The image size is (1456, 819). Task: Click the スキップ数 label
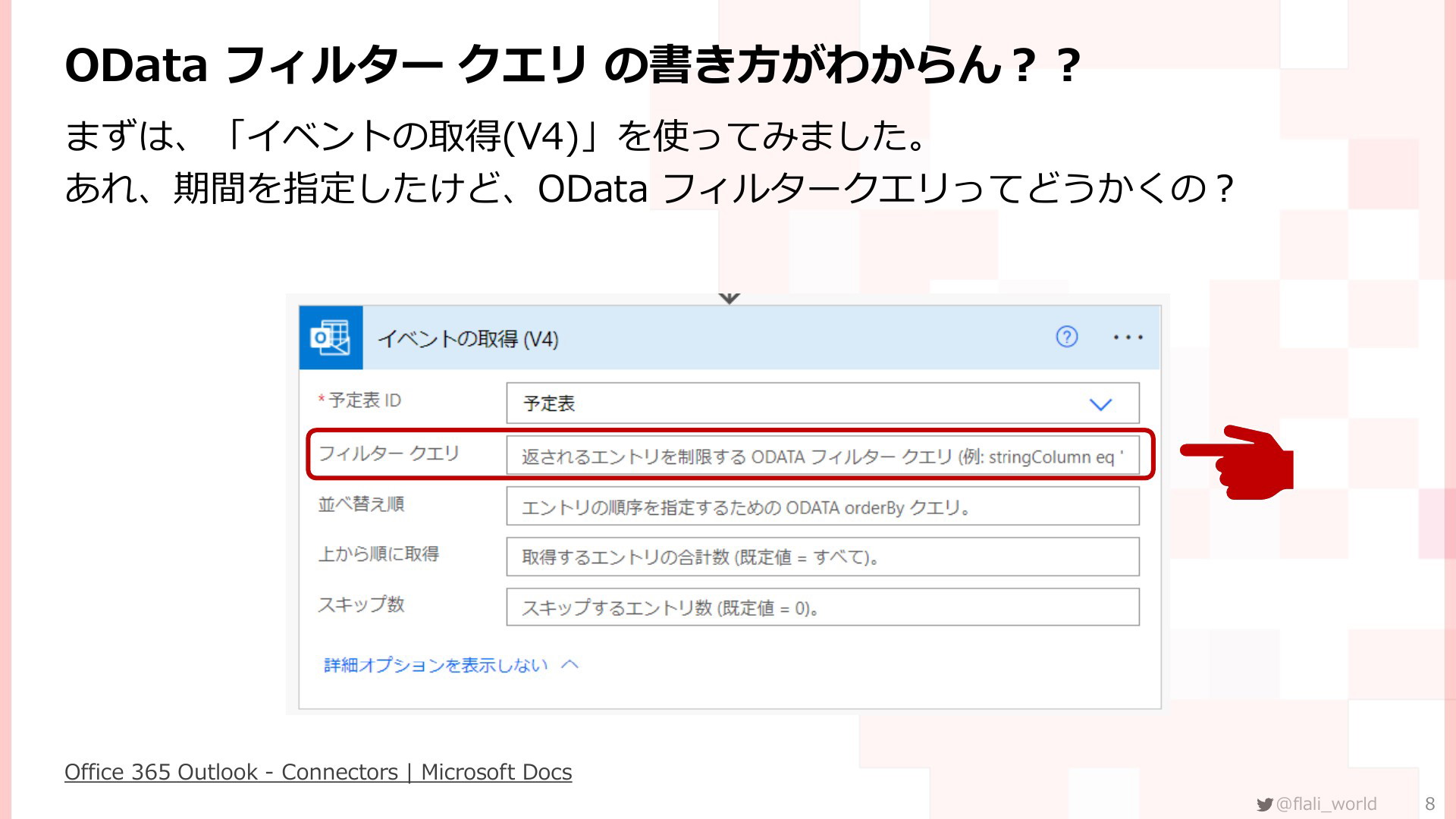[x=361, y=604]
